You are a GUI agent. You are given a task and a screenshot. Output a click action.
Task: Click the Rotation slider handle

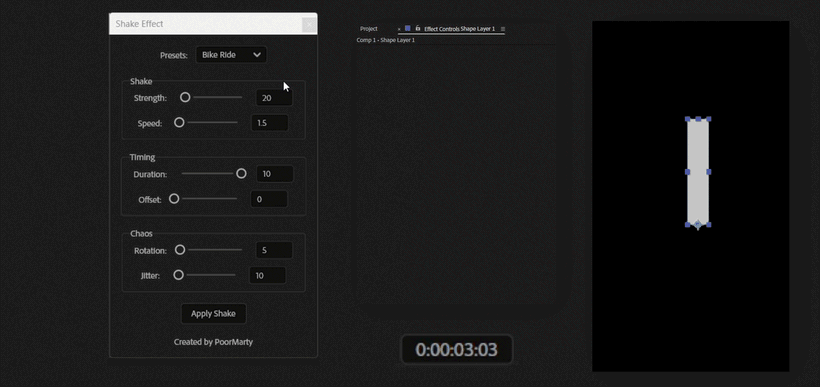[180, 250]
